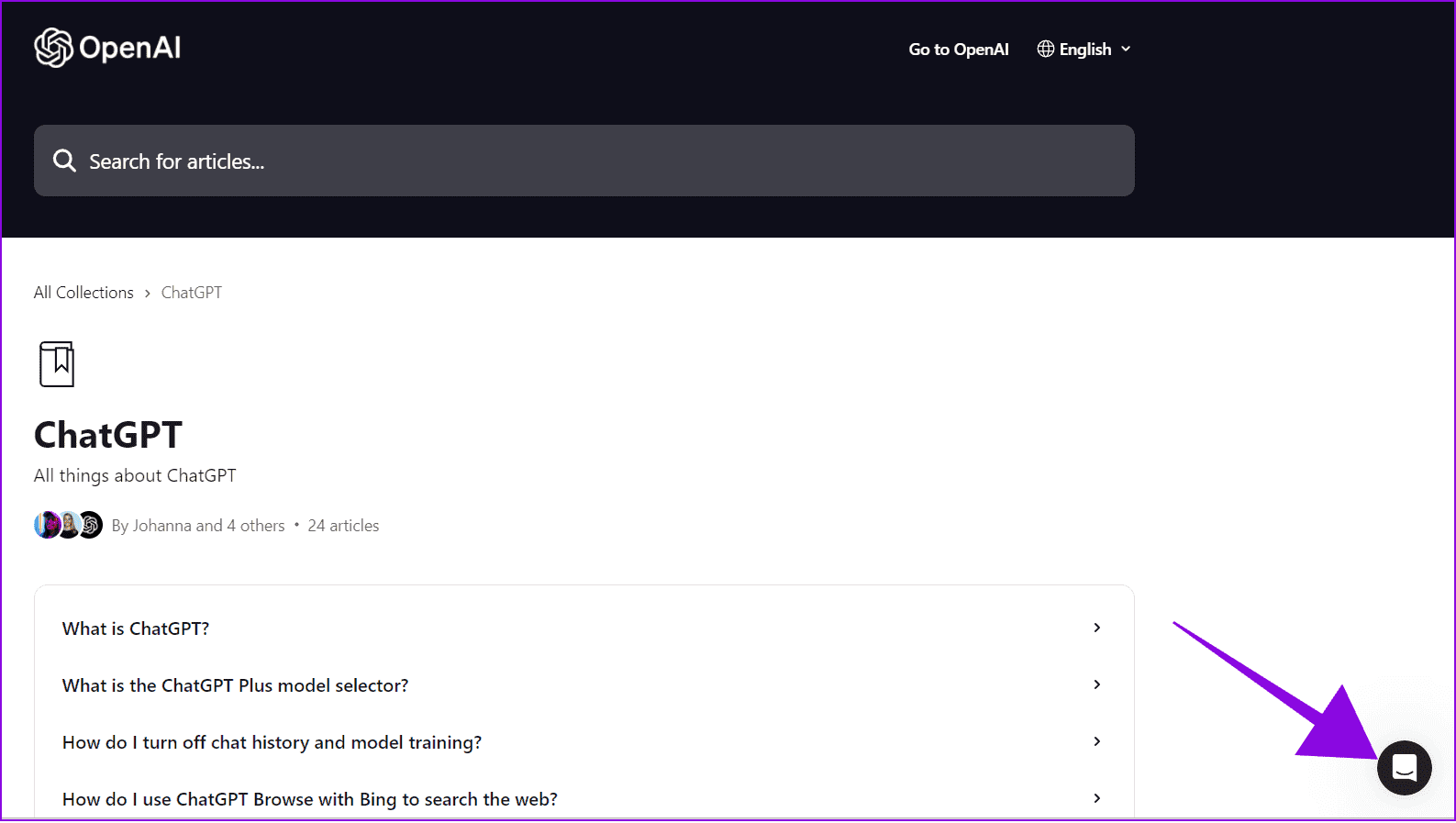Viewport: 1456px width, 823px height.
Task: Click 'All things about ChatGPT' description
Action: (x=135, y=475)
